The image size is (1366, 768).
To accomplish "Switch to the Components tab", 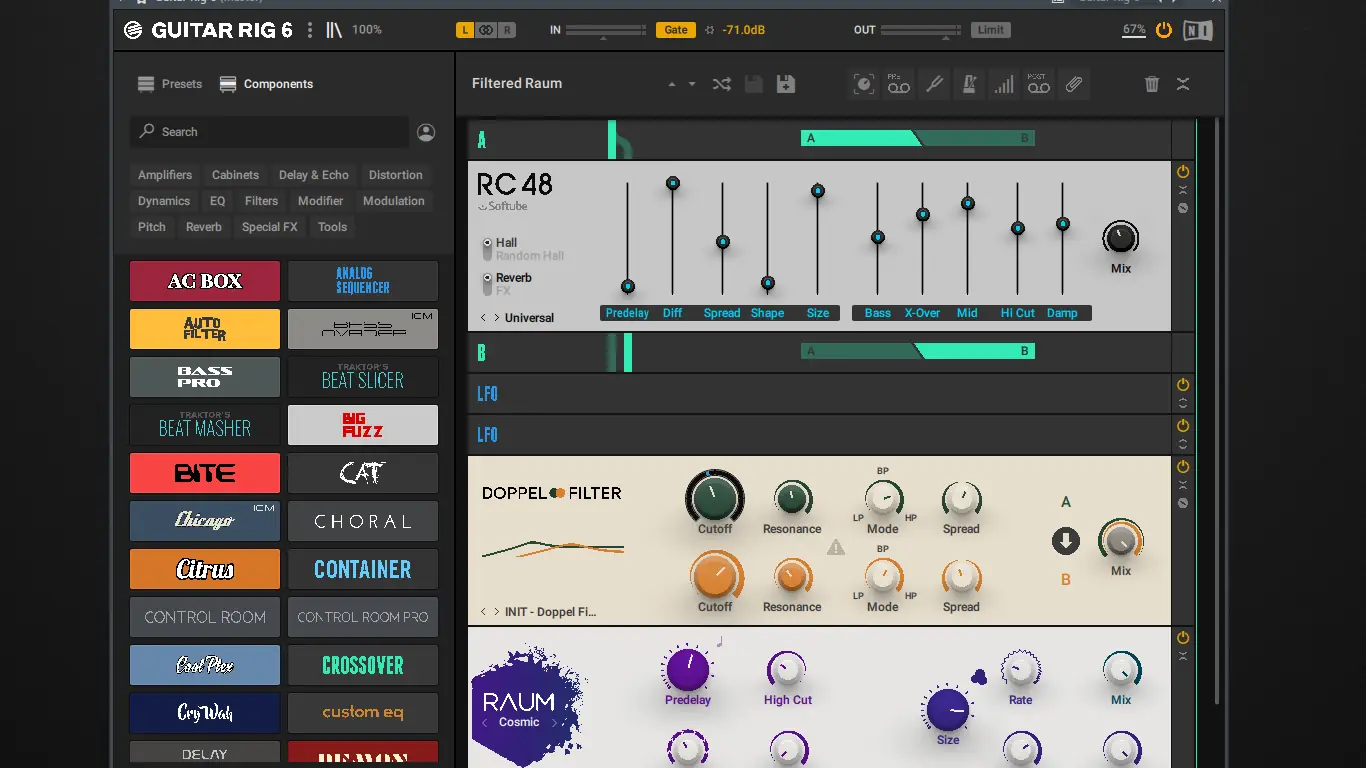I will coord(266,84).
